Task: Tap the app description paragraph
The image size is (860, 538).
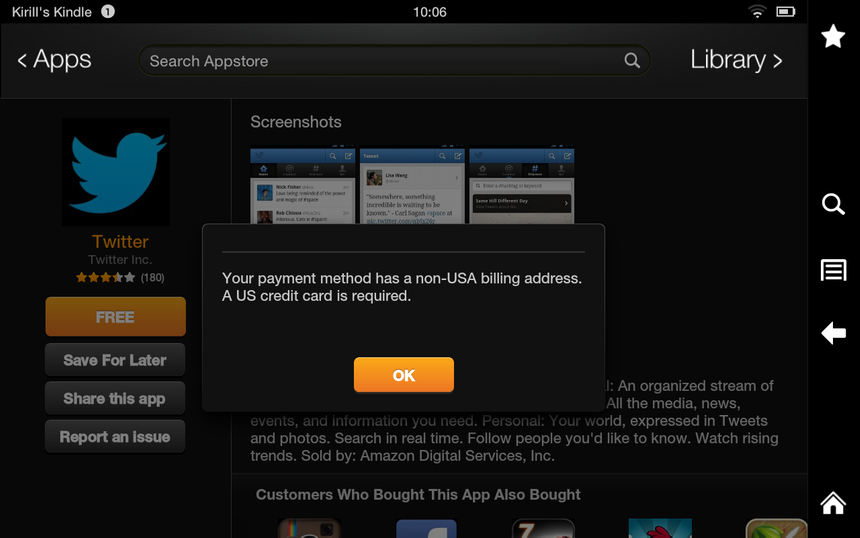Action: click(514, 421)
